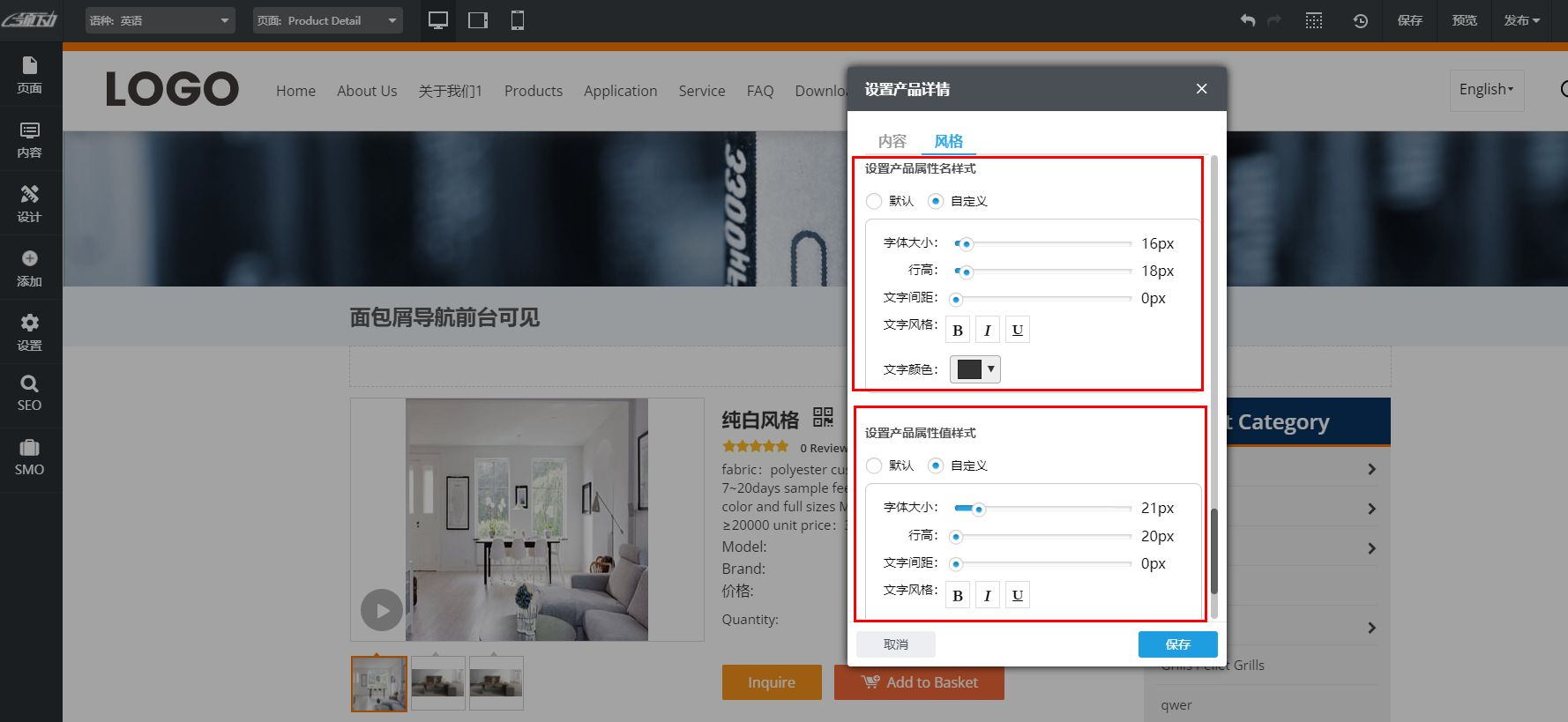The image size is (1568, 722).
Task: Expand the 发布 publish dropdown
Action: point(1521,20)
